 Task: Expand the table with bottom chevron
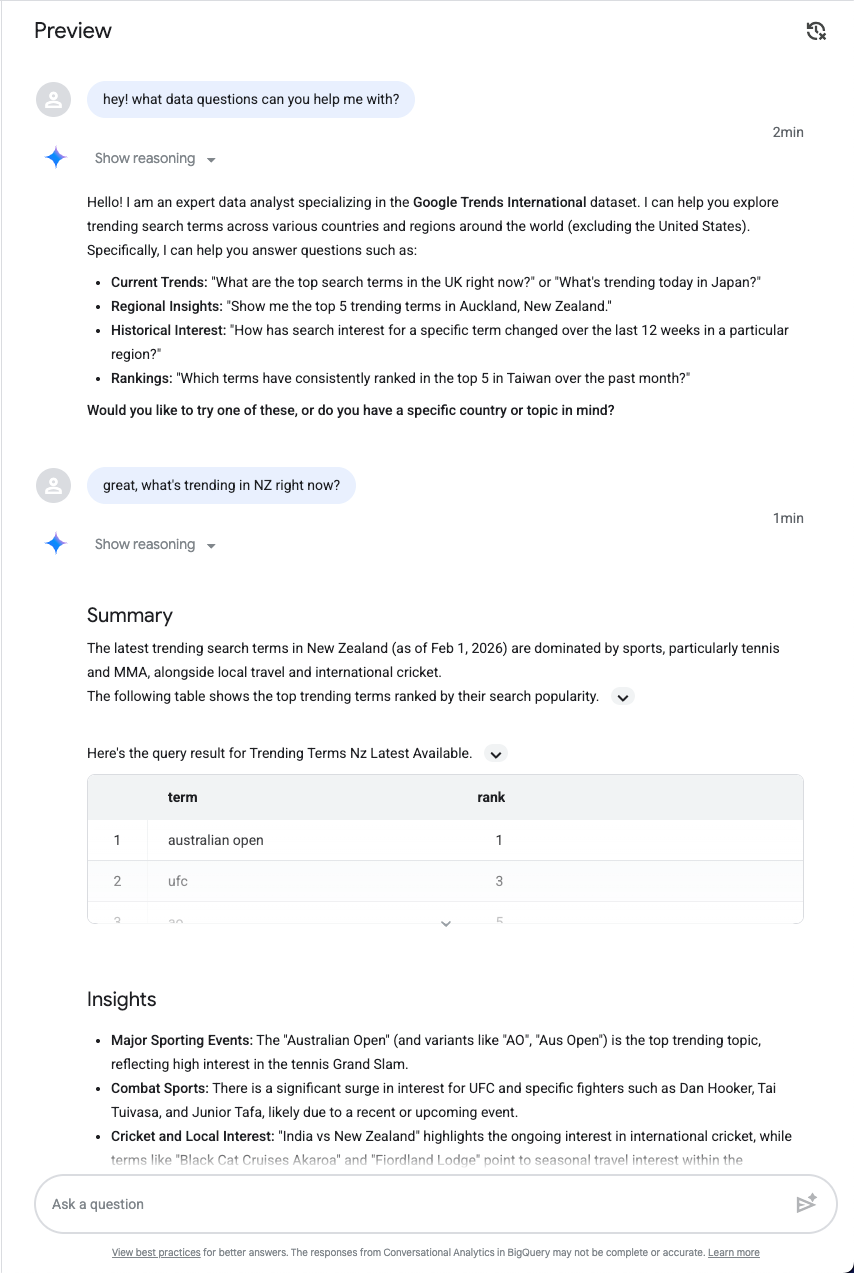pos(446,924)
